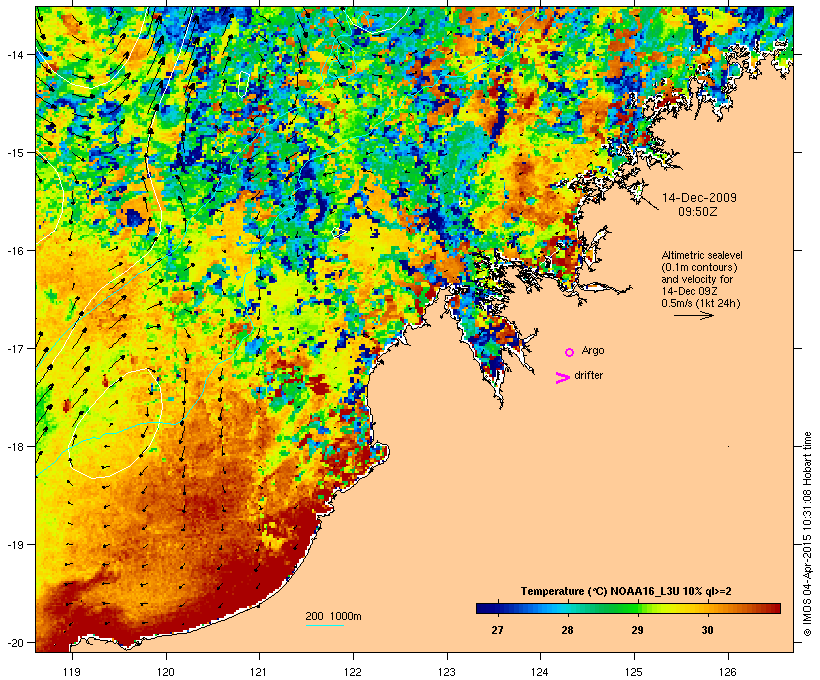Click the '-15' latitude axis label

[15, 153]
